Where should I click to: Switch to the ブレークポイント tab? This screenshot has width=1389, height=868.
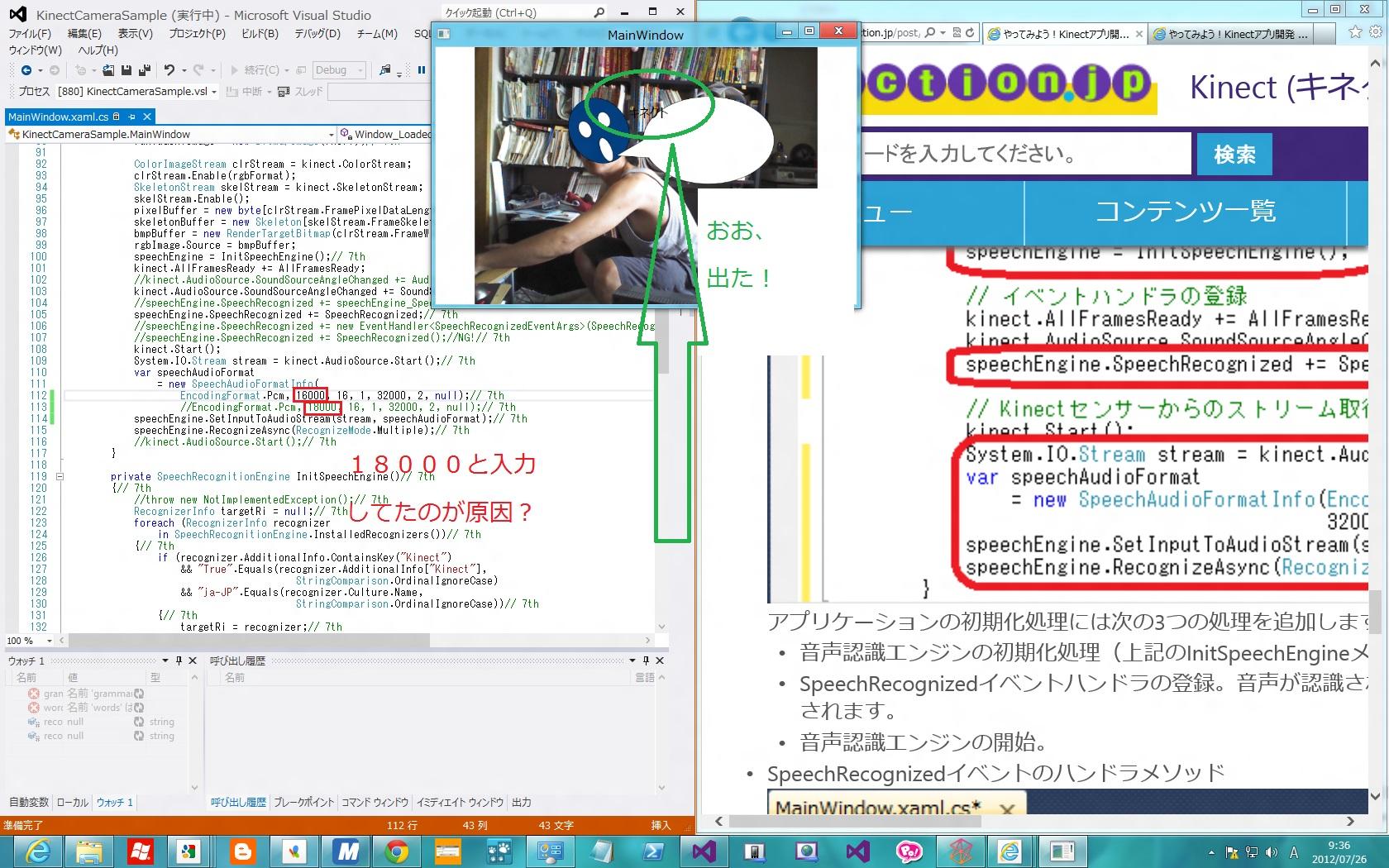303,802
